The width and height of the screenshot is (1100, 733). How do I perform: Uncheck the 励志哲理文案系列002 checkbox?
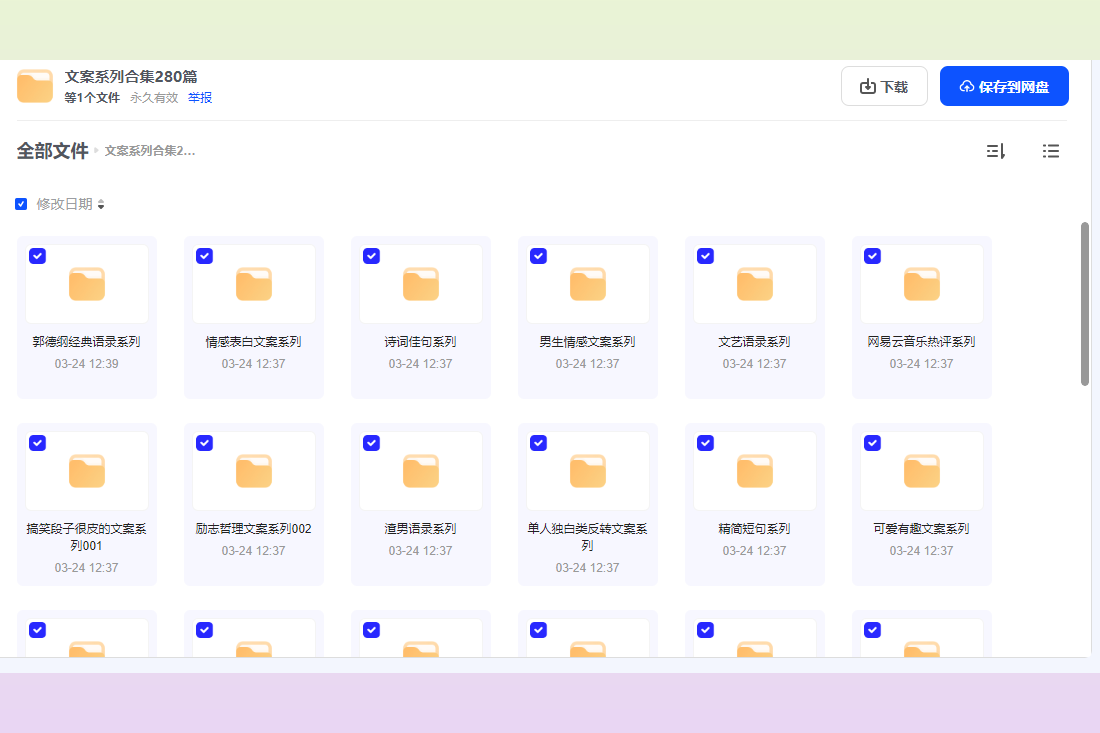tap(205, 443)
